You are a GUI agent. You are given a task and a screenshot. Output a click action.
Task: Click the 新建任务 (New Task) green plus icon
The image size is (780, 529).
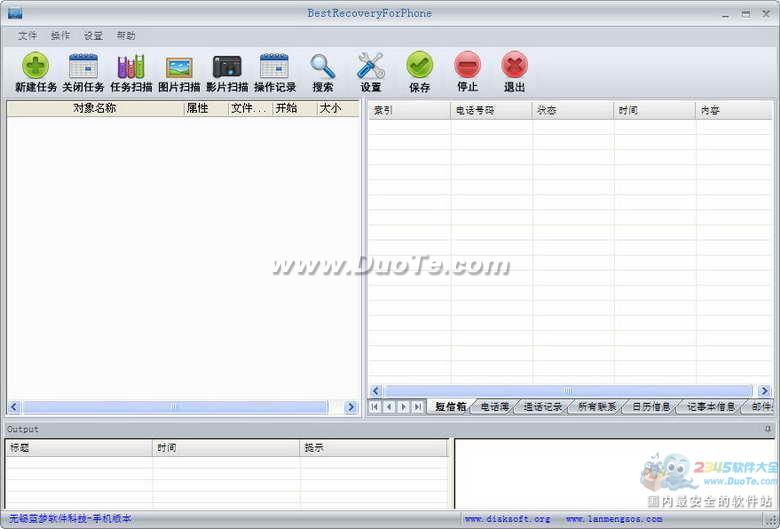point(35,66)
